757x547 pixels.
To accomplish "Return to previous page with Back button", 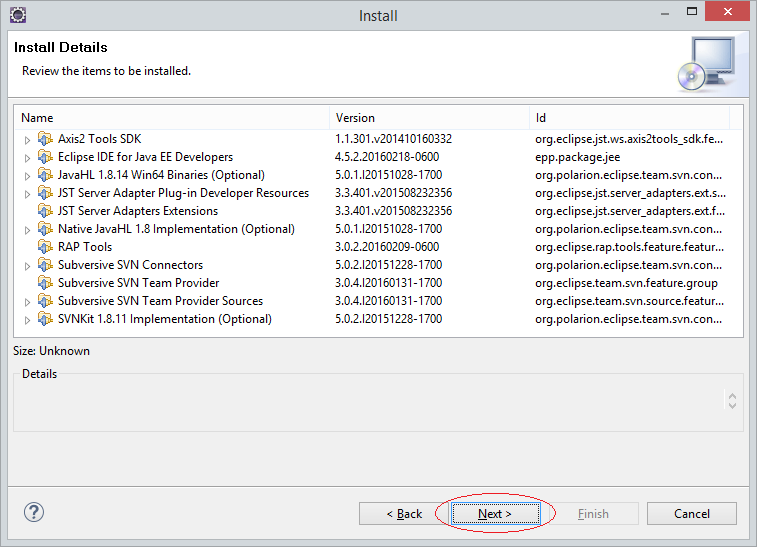I will [x=405, y=514].
